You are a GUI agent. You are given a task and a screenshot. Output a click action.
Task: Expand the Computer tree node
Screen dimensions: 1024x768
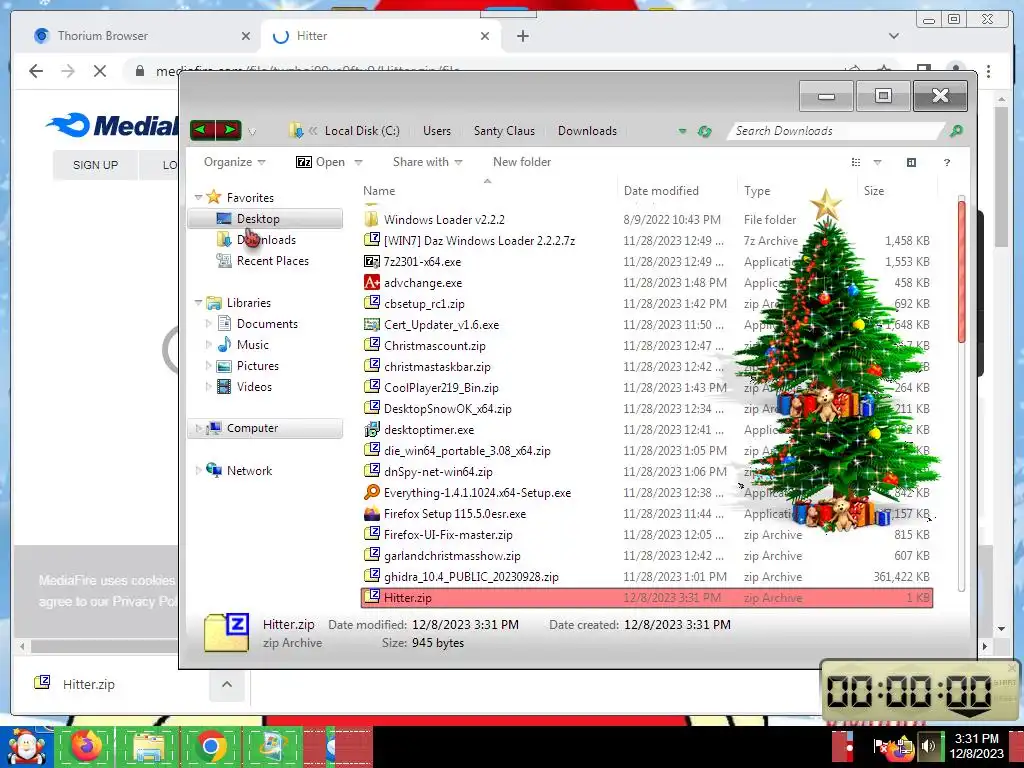click(x=198, y=428)
